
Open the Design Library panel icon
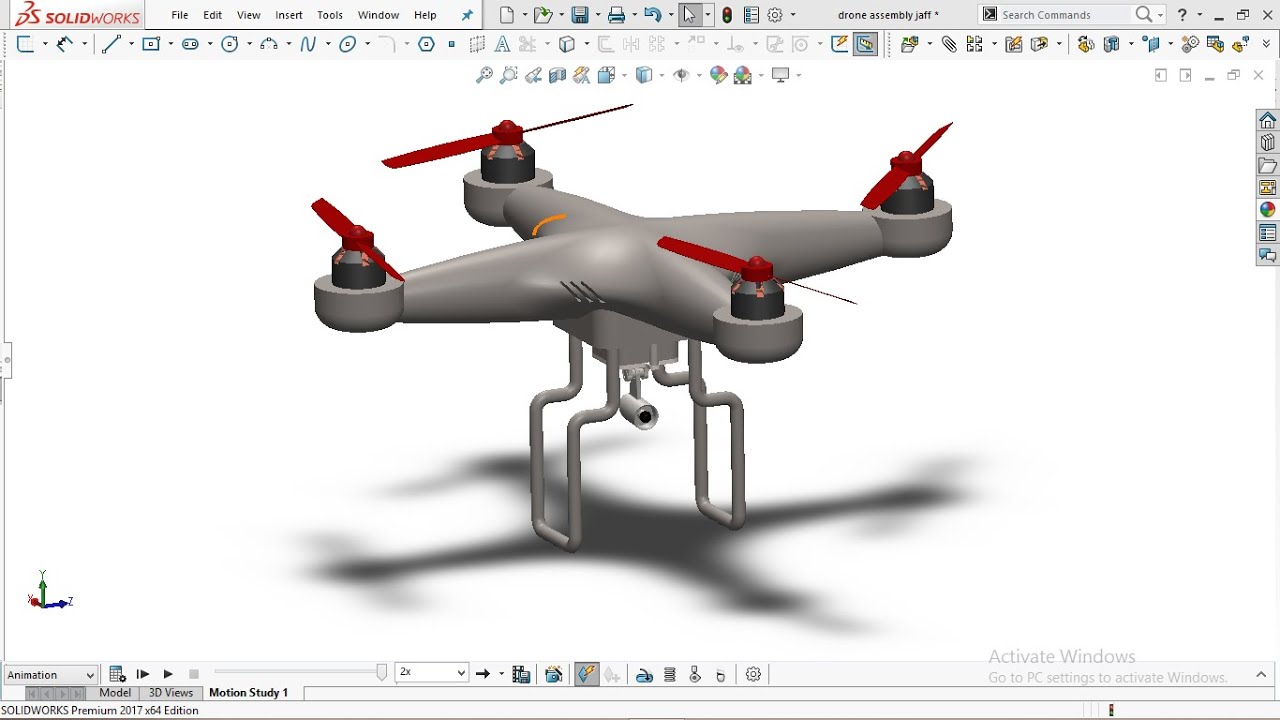1268,143
